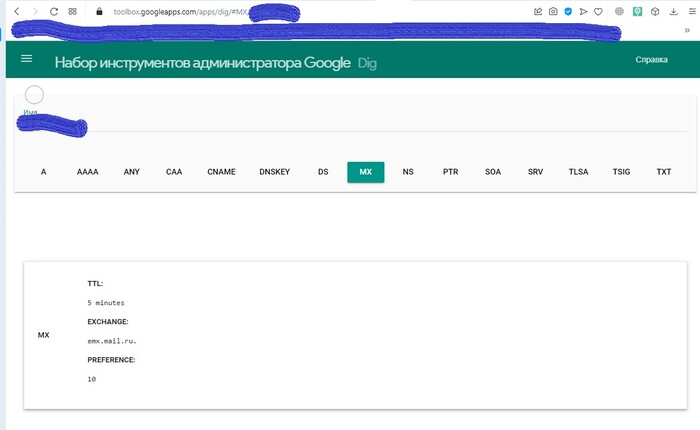This screenshot has width=700, height=430.
Task: Focus the Имя domain name input field
Action: pos(355,124)
